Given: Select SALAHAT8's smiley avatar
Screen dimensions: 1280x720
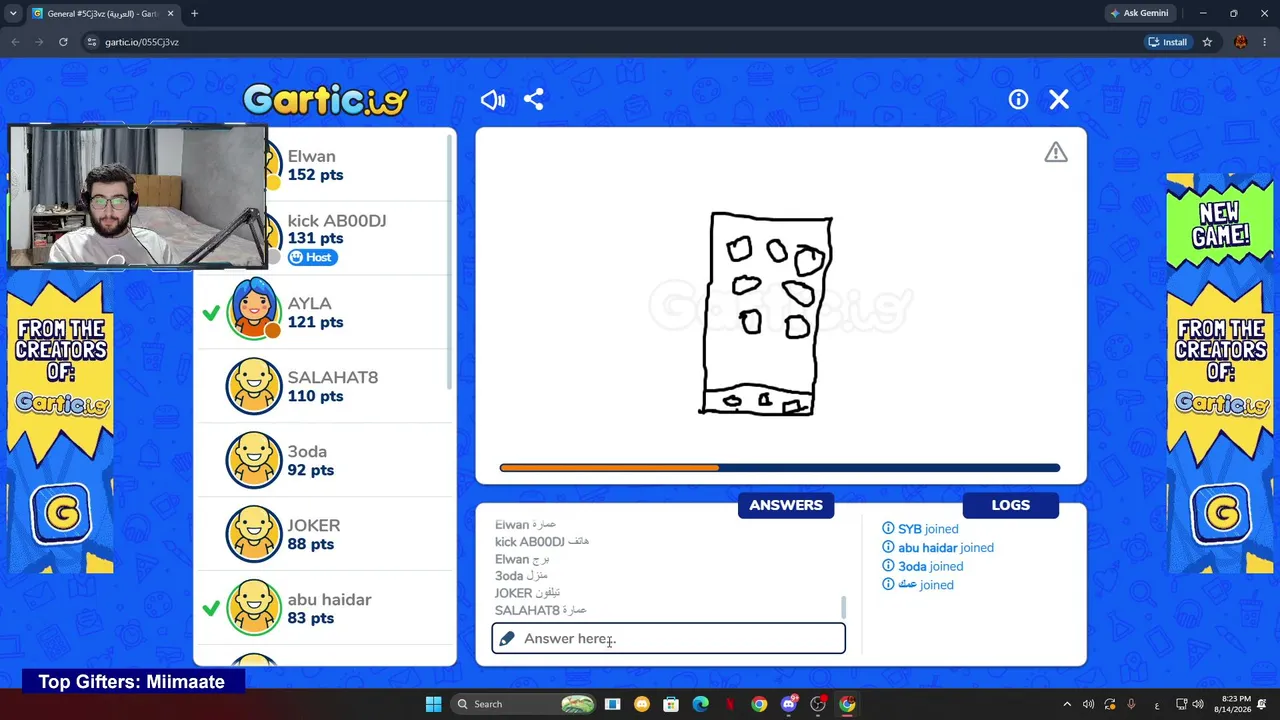Looking at the screenshot, I should tap(254, 386).
